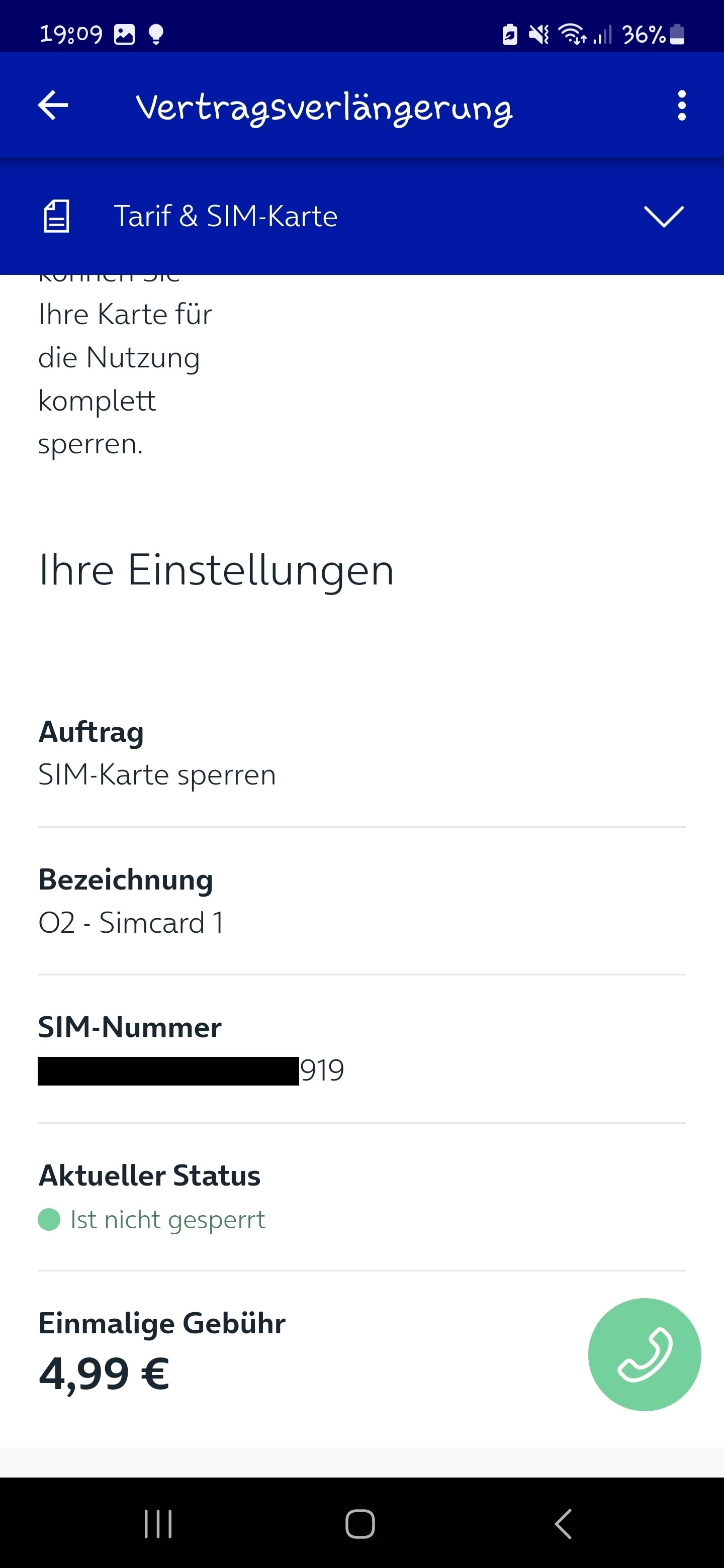Open recent apps navigation button
This screenshot has height=1568, width=724.
click(x=158, y=1524)
